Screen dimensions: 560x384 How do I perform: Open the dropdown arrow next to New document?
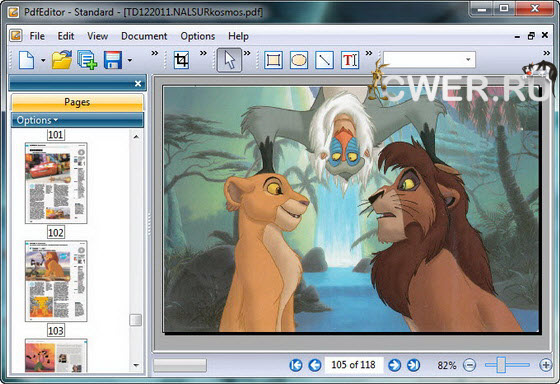(x=43, y=60)
